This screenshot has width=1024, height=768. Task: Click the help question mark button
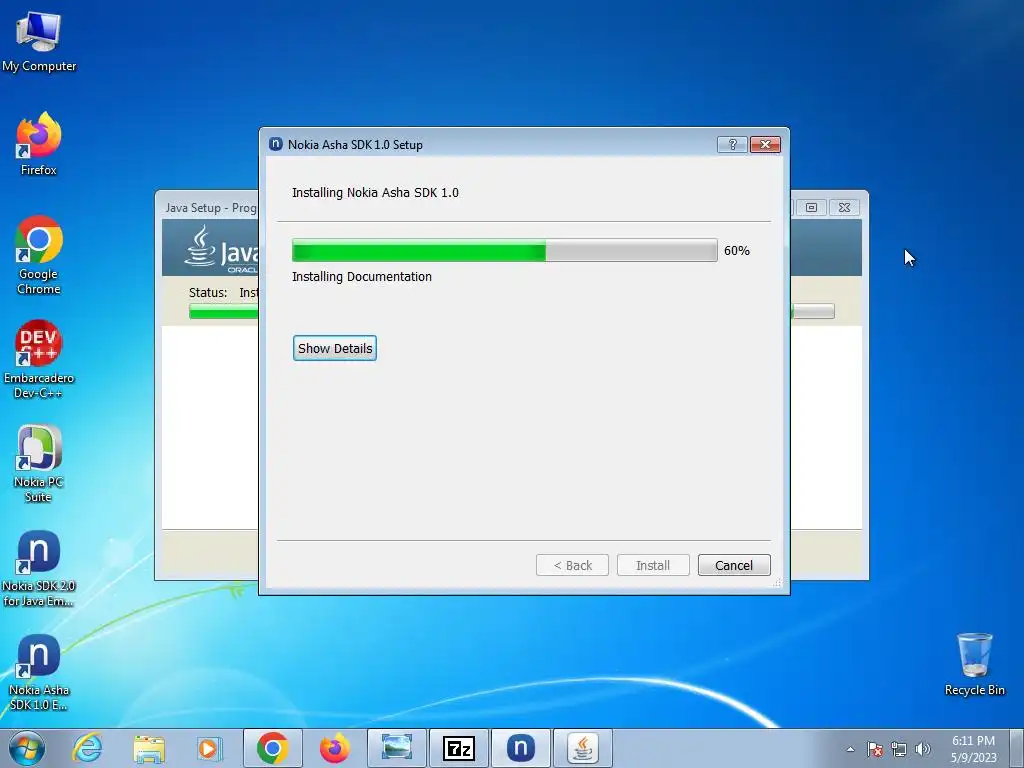point(732,144)
